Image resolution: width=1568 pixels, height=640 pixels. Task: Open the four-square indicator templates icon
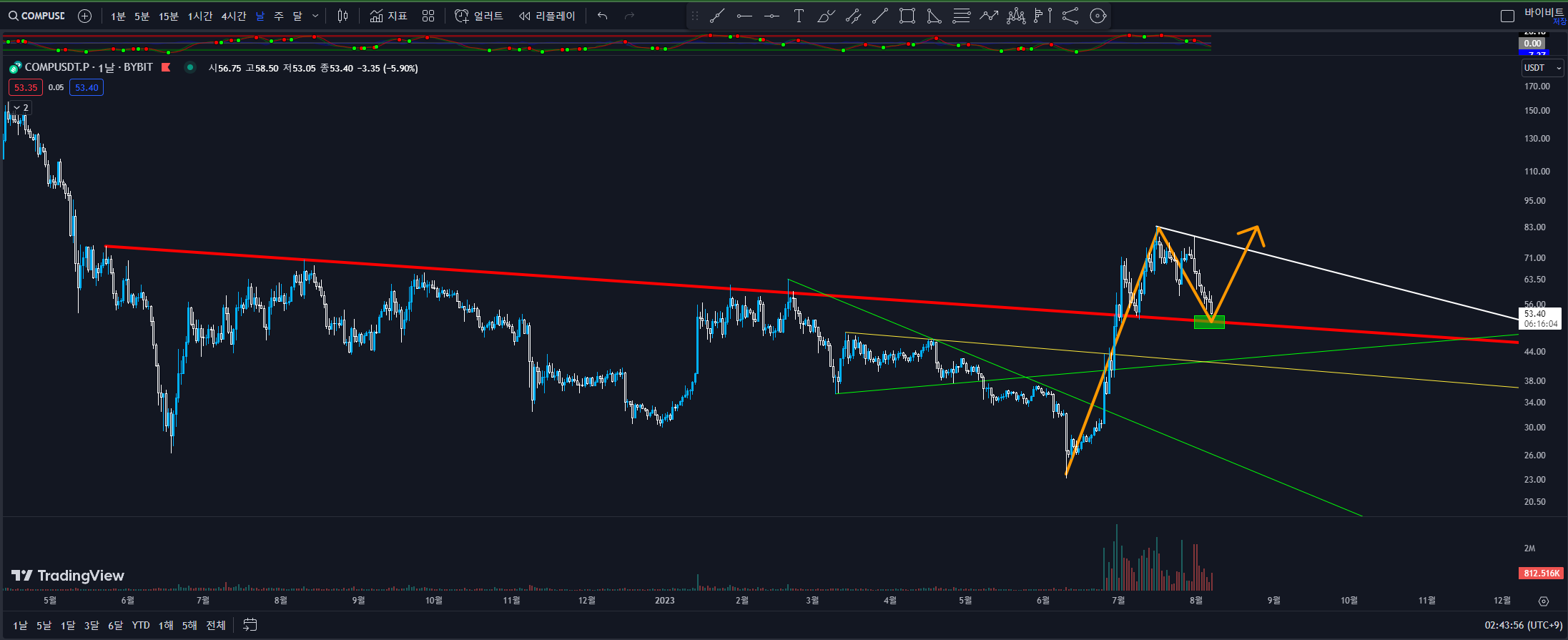coord(428,16)
